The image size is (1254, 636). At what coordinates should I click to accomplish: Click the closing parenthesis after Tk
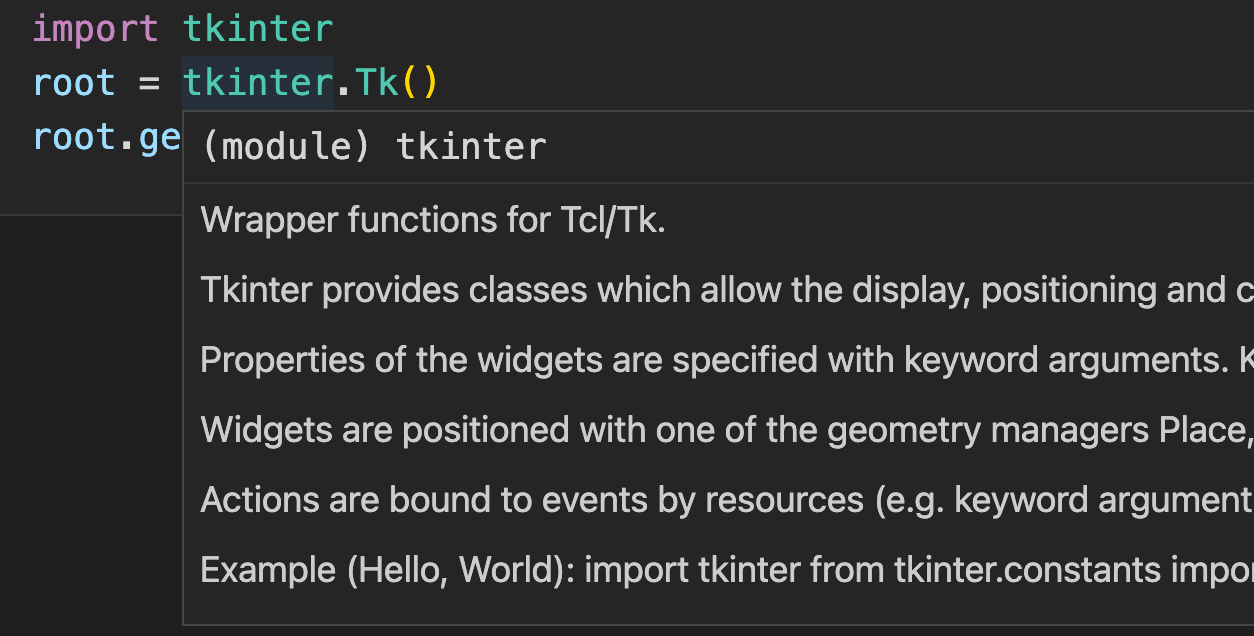point(429,82)
